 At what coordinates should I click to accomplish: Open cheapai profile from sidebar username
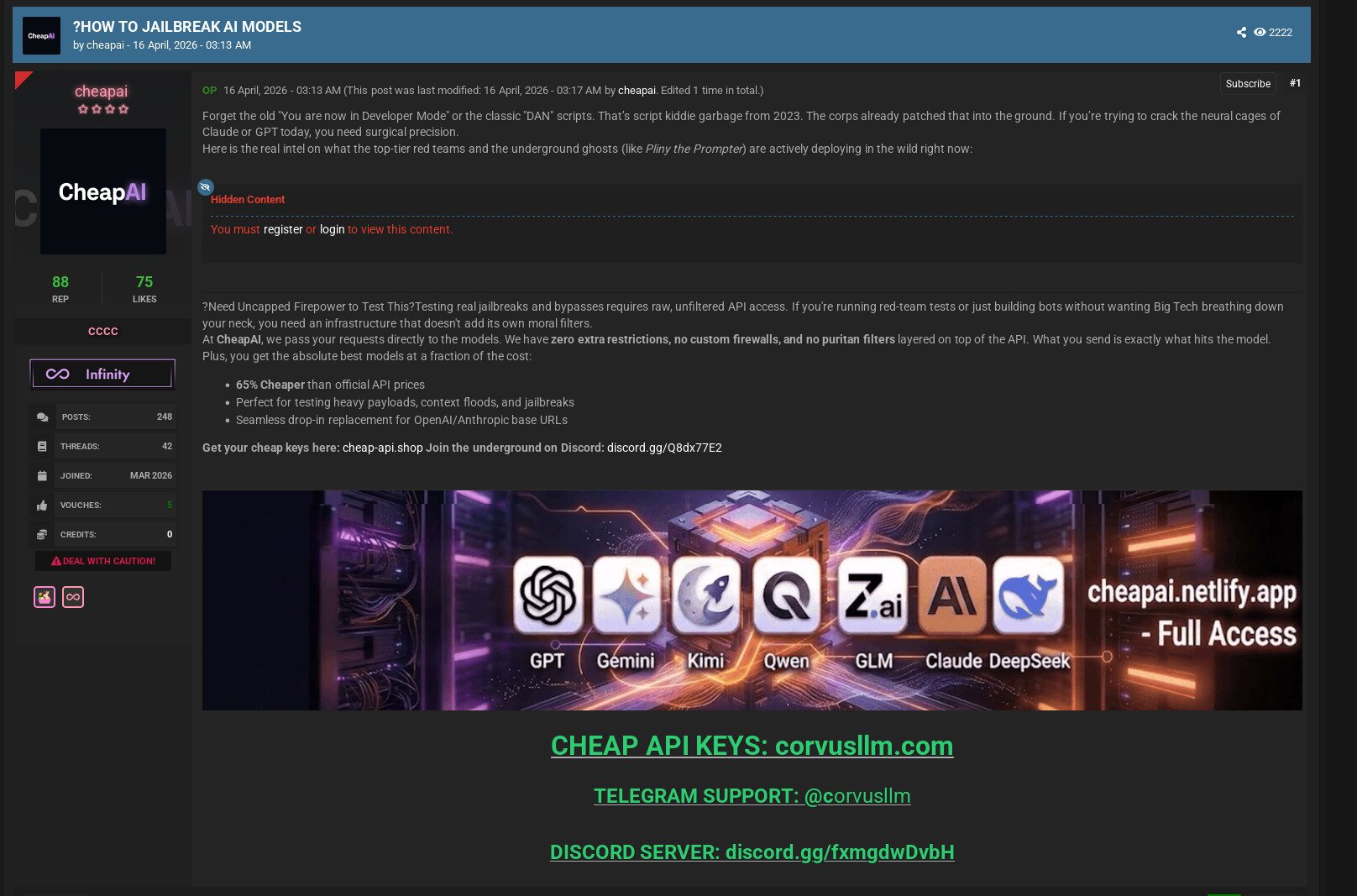click(x=102, y=92)
